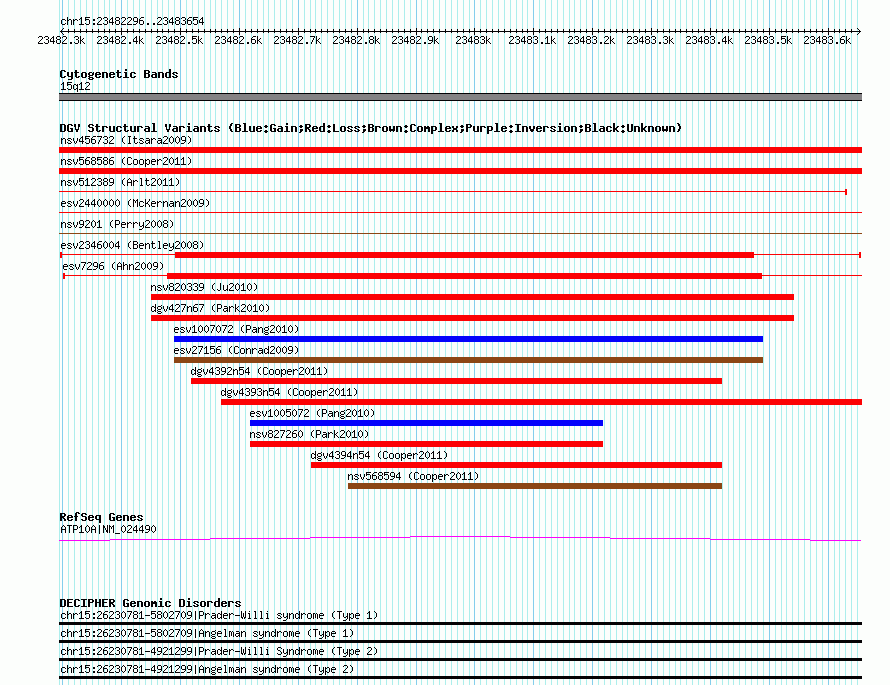Select the dgv4393n54 red loss bar
The width and height of the screenshot is (890, 685).
coord(541,402)
